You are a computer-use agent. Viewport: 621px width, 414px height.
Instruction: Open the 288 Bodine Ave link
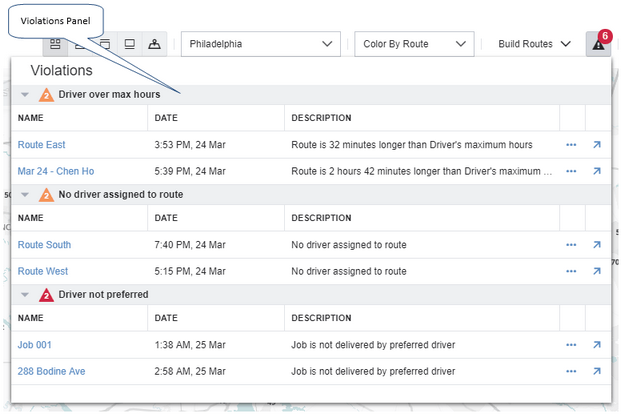[x=51, y=371]
